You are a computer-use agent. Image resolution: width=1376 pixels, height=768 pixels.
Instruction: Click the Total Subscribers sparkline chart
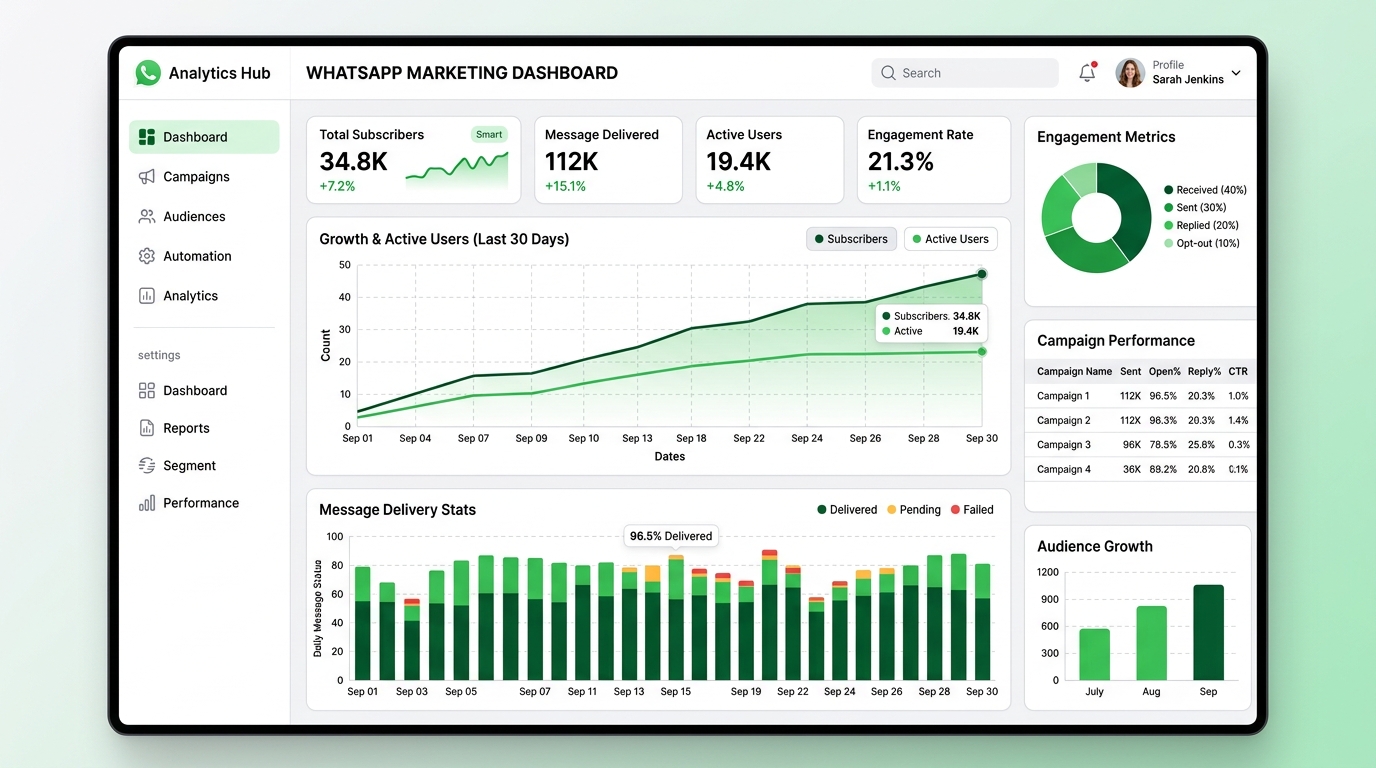457,170
